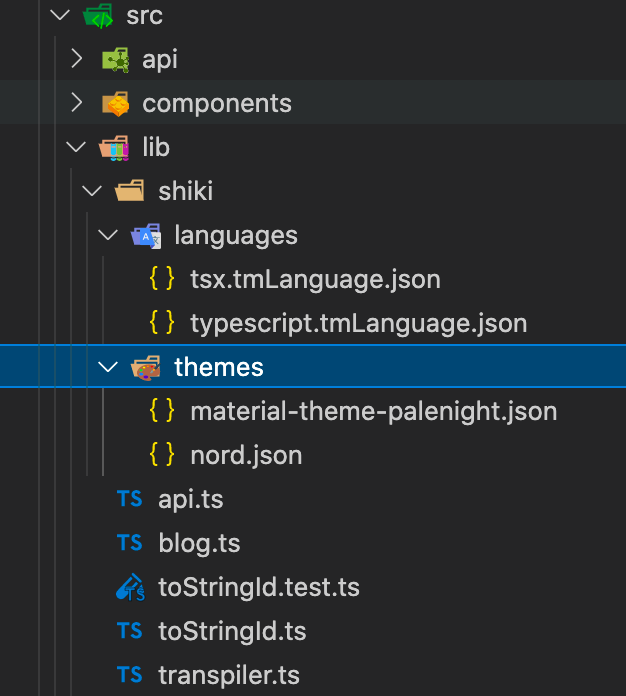This screenshot has height=696, width=626.
Task: Collapse the lib folder chevron
Action: point(77,148)
